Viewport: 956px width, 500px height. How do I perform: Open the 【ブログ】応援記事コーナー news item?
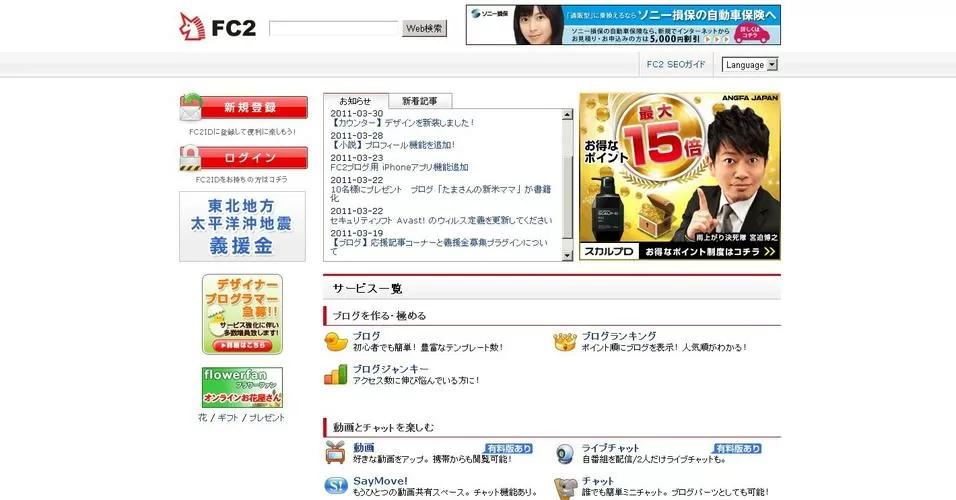439,246
